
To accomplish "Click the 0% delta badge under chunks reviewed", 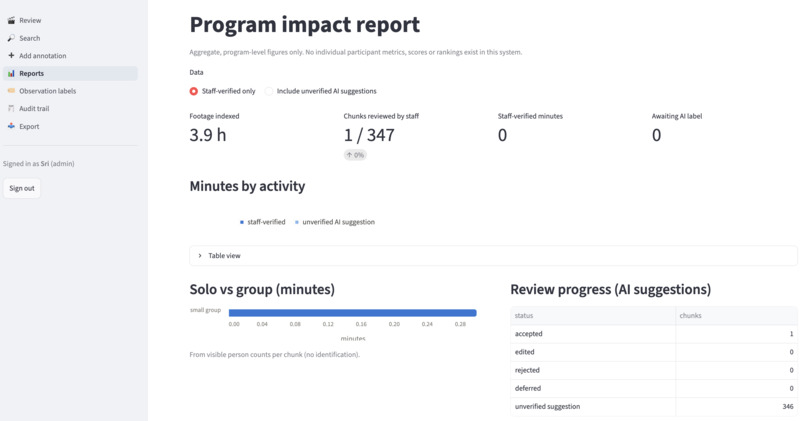I will click(355, 155).
